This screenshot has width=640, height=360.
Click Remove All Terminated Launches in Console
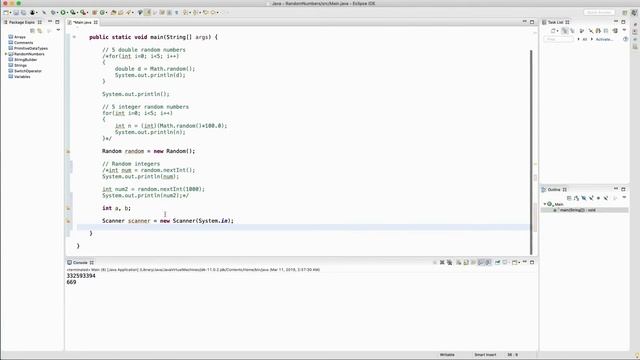pos(449,262)
